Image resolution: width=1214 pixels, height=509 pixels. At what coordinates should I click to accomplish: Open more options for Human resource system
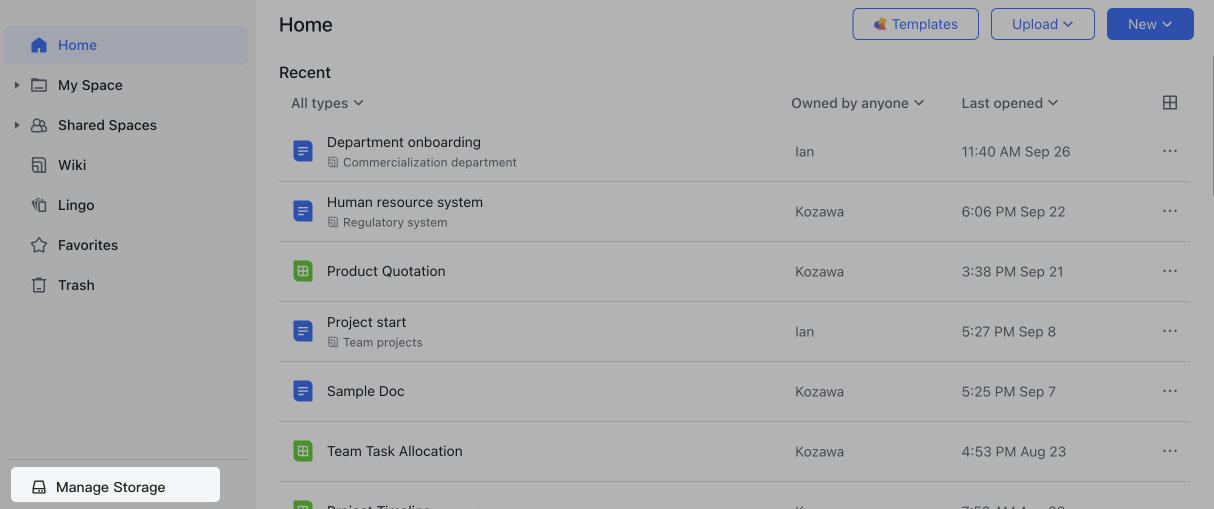point(1169,211)
